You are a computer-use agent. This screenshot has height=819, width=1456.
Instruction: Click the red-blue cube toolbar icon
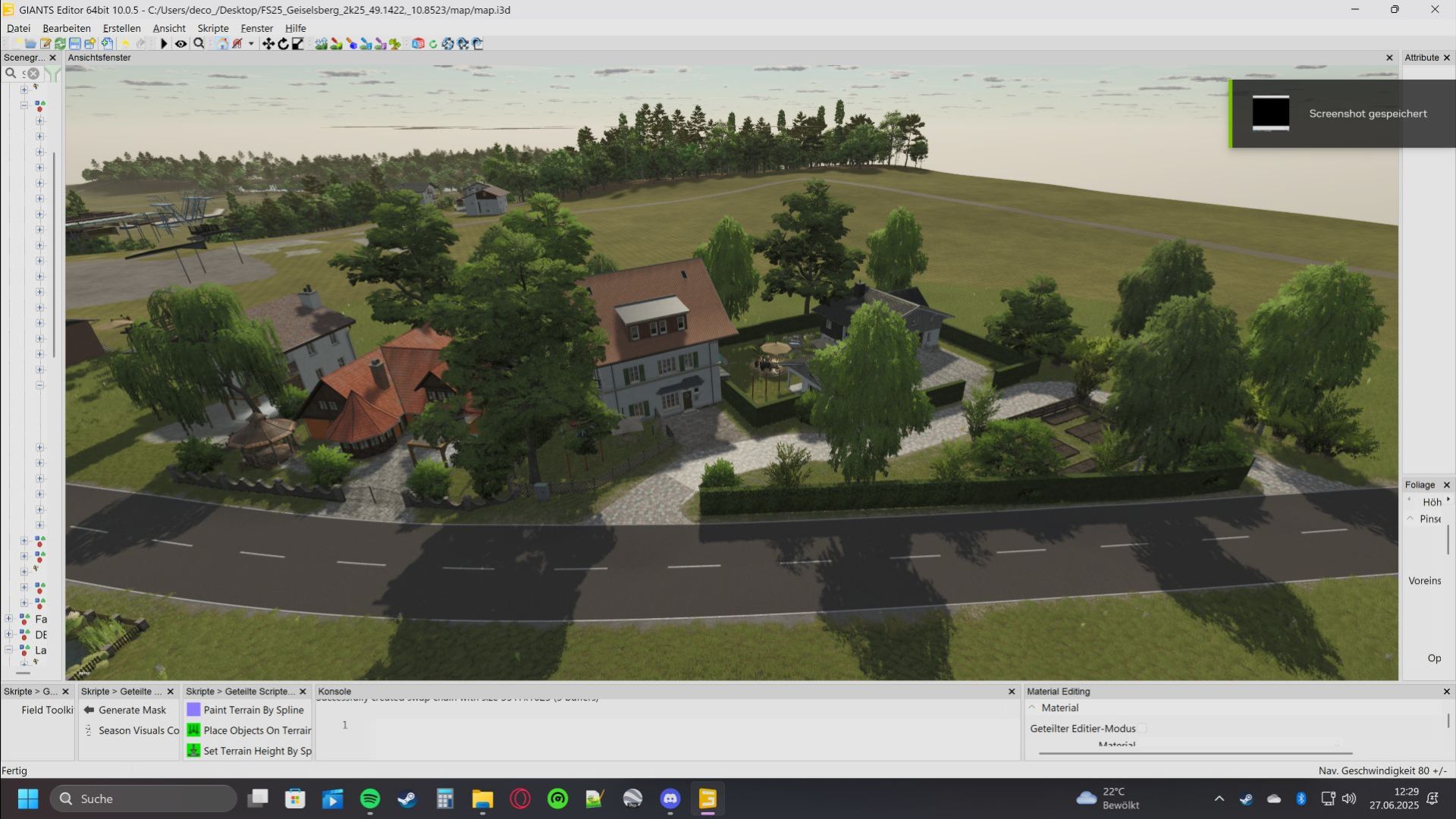coord(417,44)
